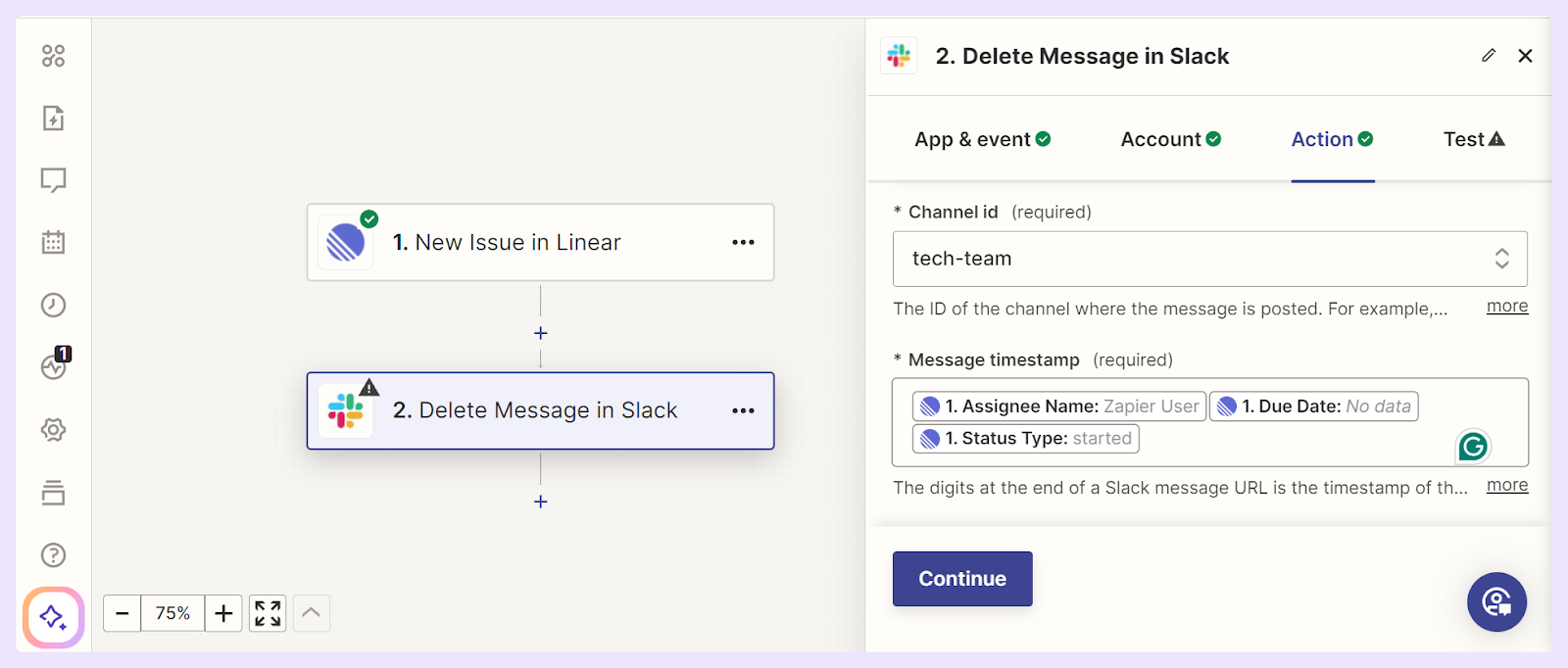This screenshot has width=1568, height=668.
Task: Open the versions stack icon in sidebar
Action: [54, 493]
